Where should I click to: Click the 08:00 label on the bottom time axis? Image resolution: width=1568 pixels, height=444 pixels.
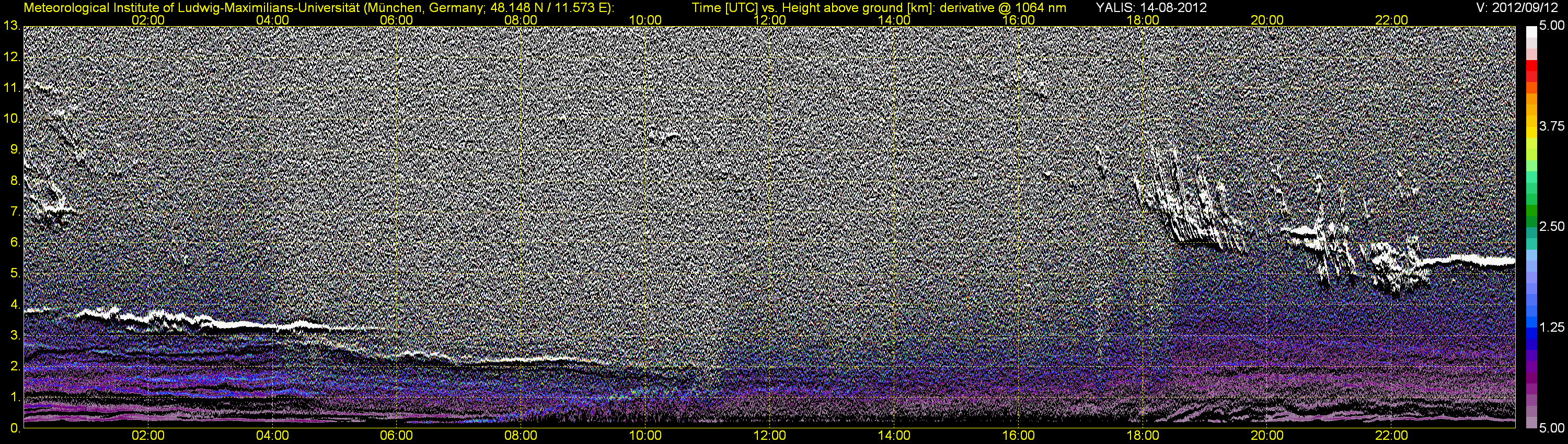tap(521, 436)
